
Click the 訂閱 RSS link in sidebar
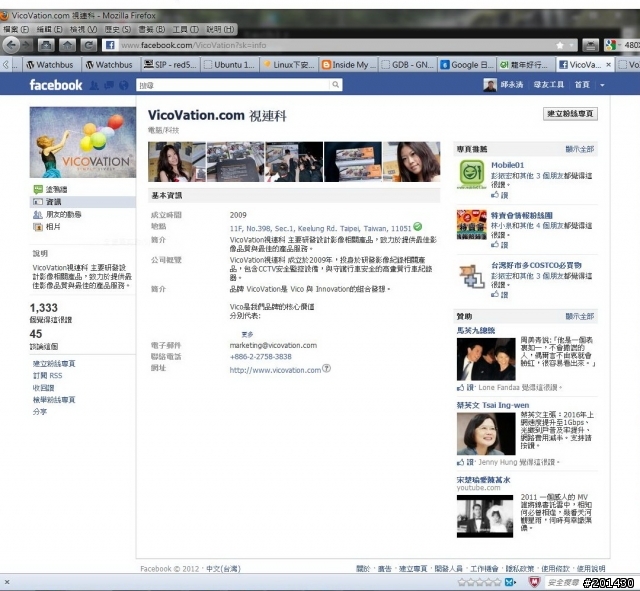point(47,375)
